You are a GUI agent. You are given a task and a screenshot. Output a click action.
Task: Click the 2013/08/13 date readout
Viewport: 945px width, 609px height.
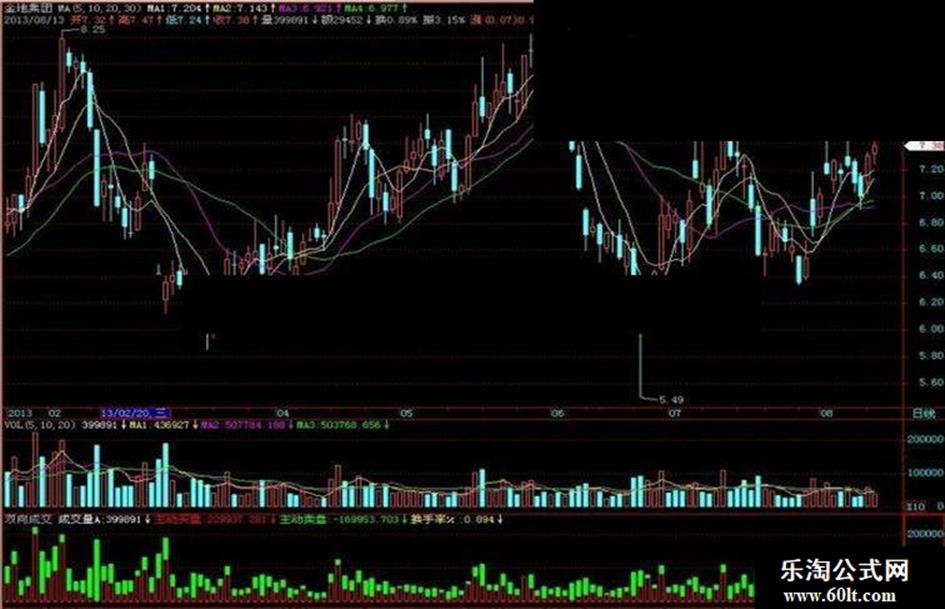pos(33,20)
